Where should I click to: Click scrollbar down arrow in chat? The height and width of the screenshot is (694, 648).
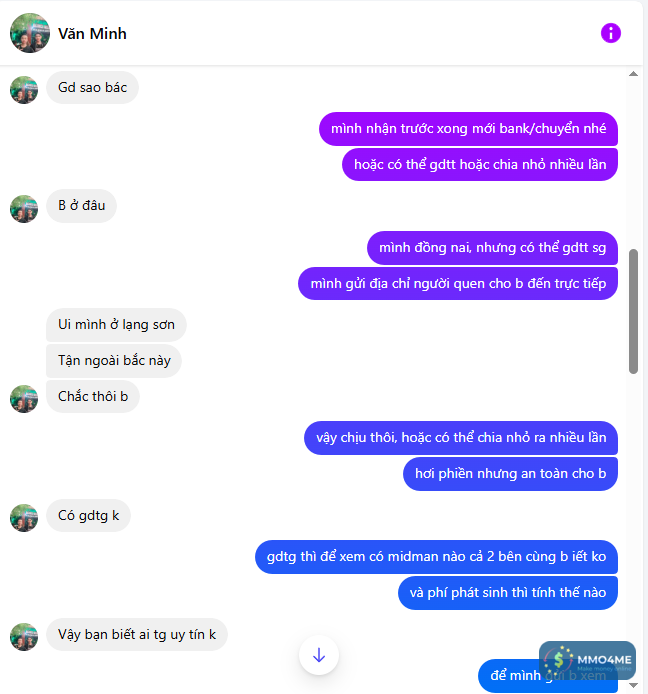click(x=633, y=685)
